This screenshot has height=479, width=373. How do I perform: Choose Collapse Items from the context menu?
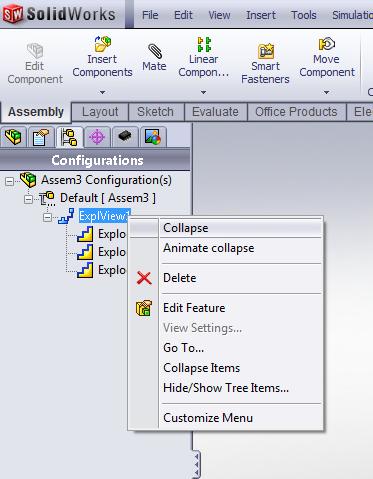(x=226, y=368)
